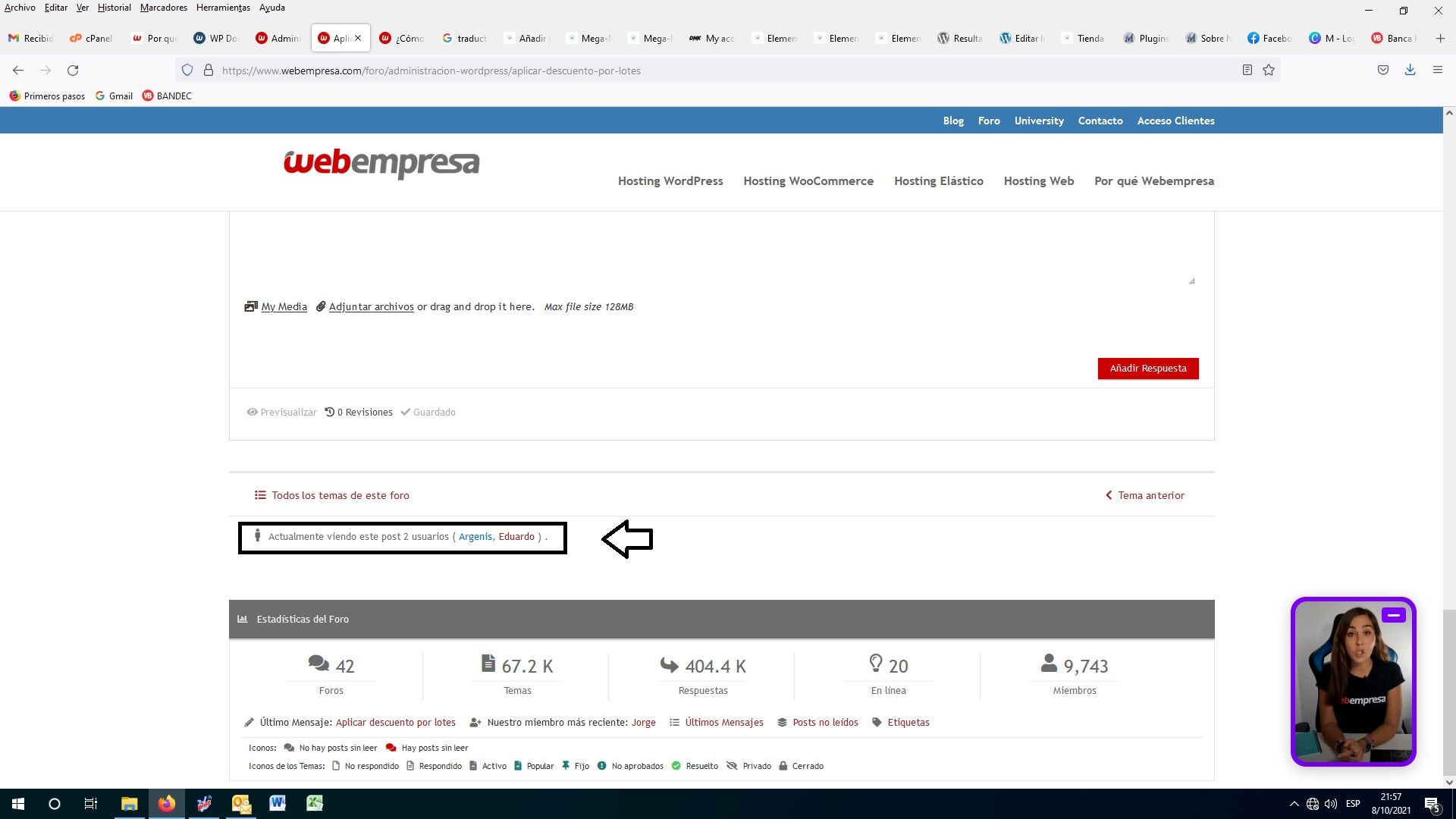Minimize the video chat widget
The image size is (1456, 819).
pyautogui.click(x=1393, y=615)
